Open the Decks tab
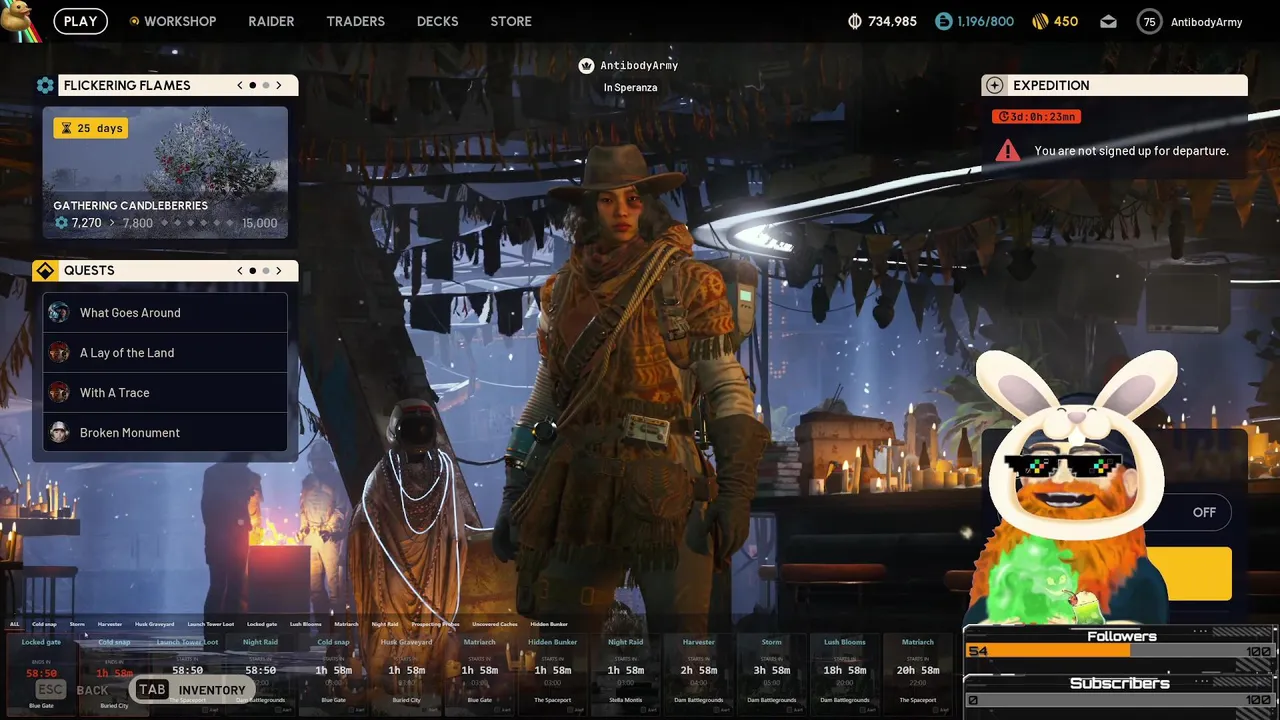This screenshot has height=720, width=1280. 437,21
